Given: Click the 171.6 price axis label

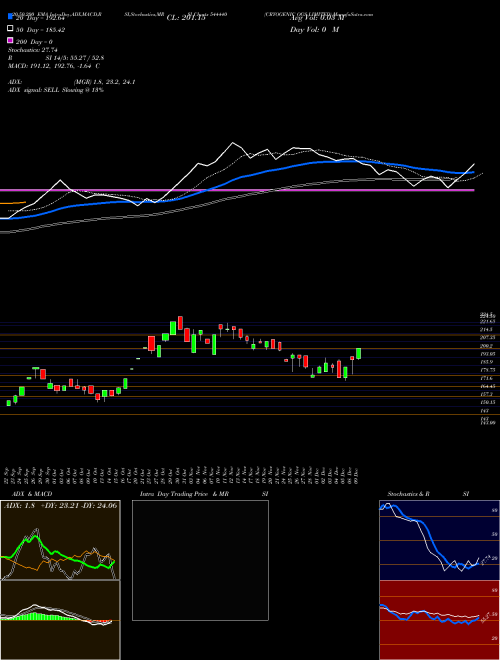Looking at the screenshot, I should [x=489, y=378].
